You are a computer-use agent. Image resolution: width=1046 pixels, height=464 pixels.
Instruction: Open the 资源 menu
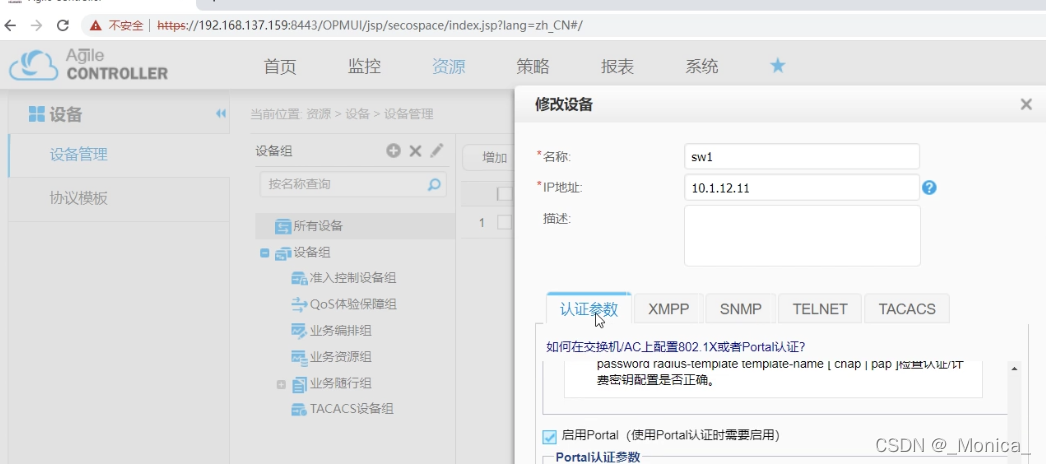448,66
